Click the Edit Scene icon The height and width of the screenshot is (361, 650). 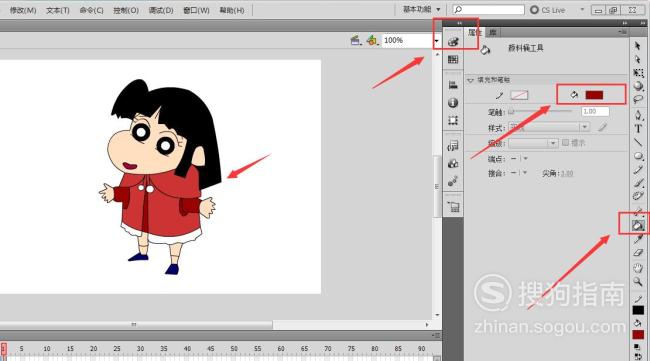(x=356, y=40)
